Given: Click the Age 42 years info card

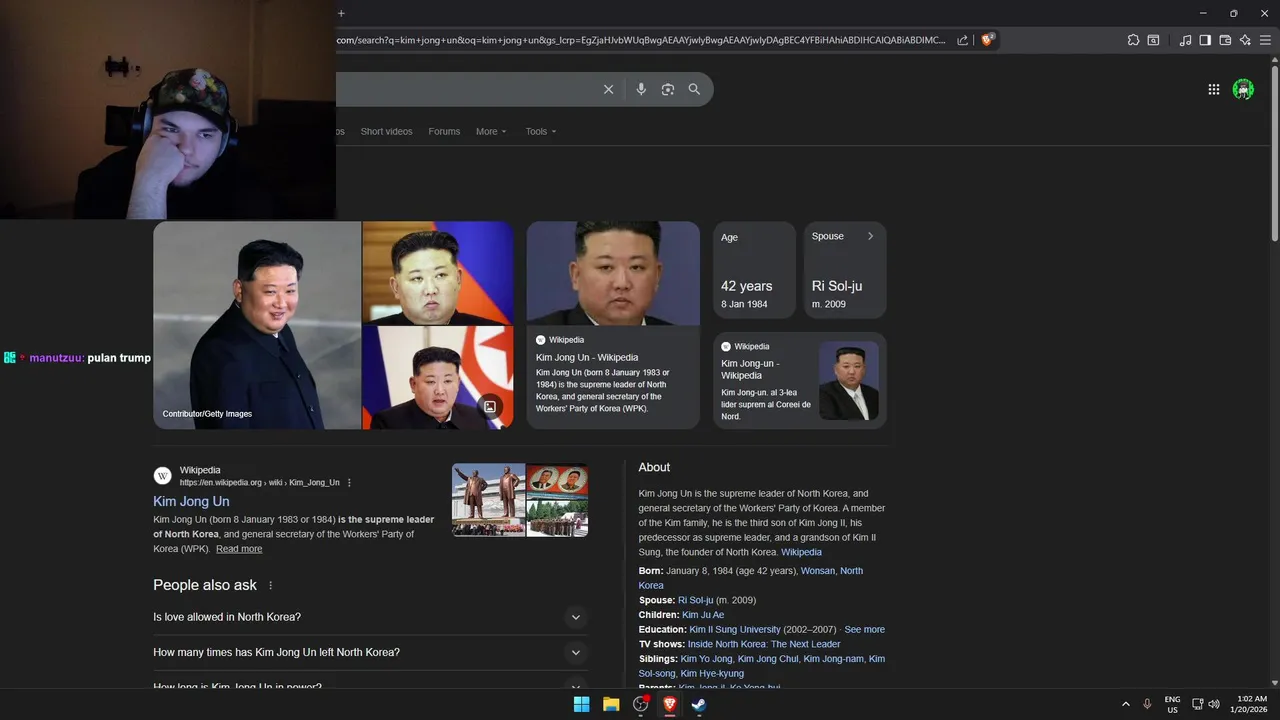Looking at the screenshot, I should coord(754,270).
